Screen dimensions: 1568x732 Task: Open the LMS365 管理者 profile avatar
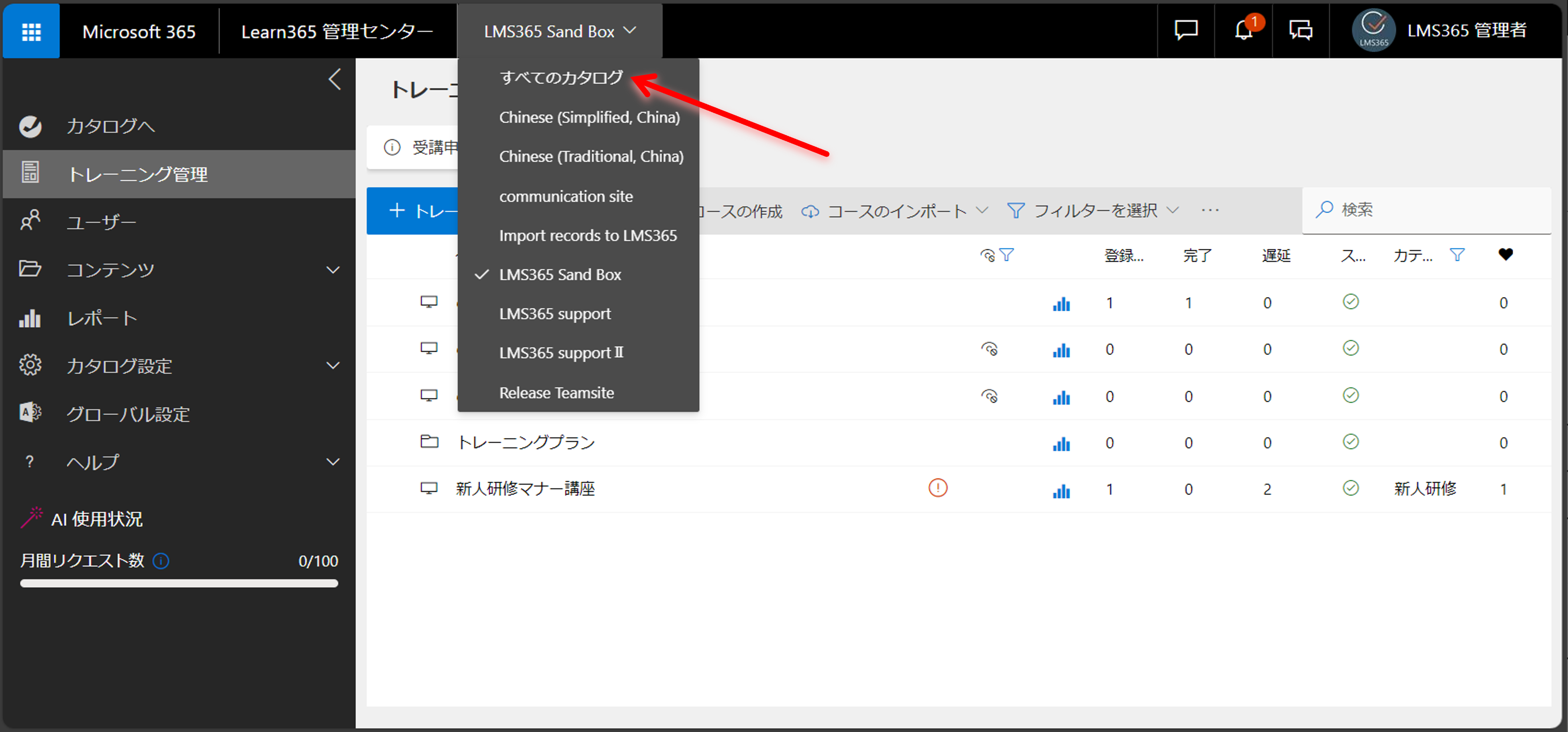point(1374,31)
